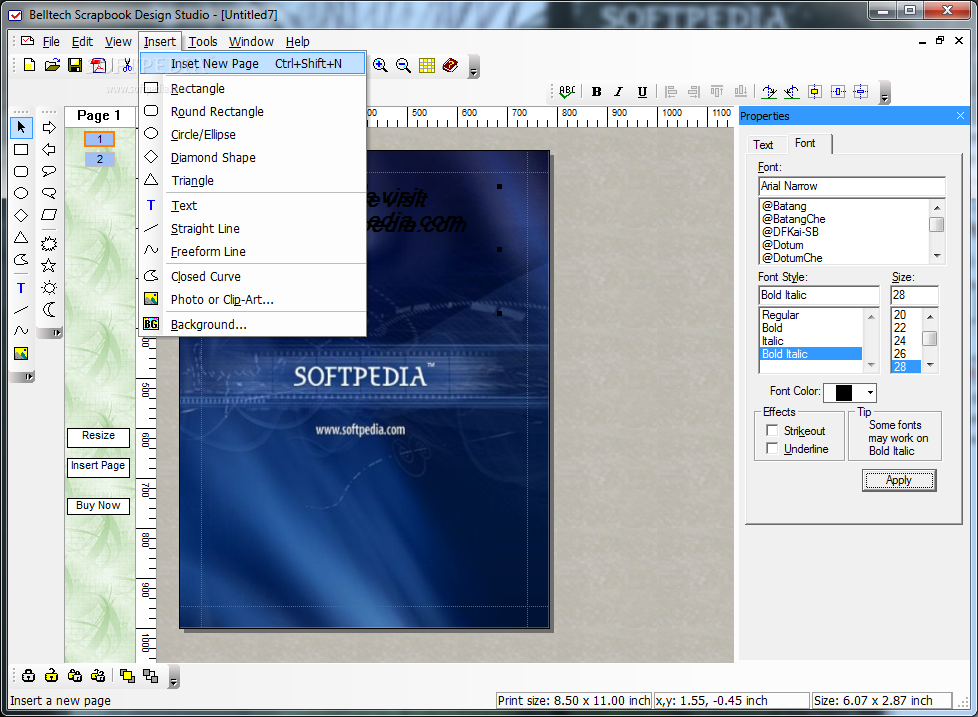
Task: Click the Zoom In magnifier
Action: point(380,65)
